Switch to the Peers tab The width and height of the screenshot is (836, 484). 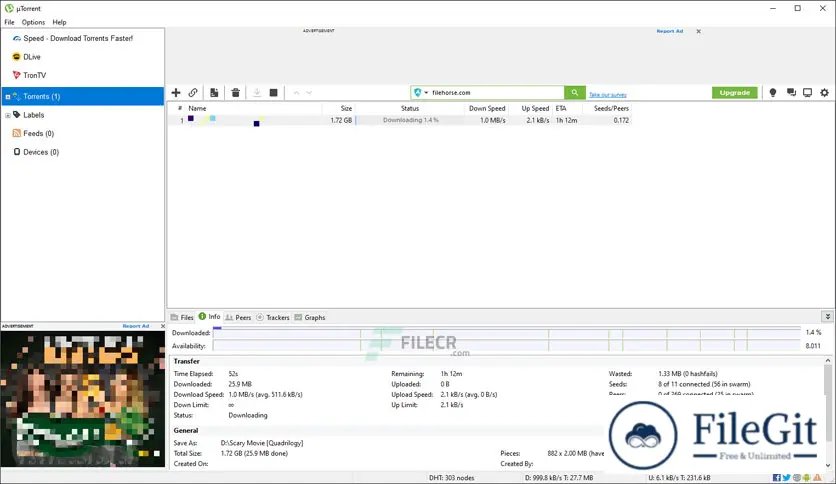[238, 317]
